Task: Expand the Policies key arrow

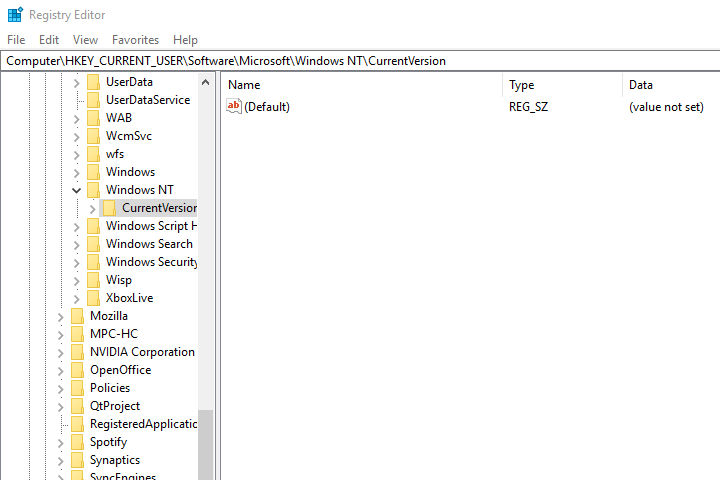Action: pos(61,388)
